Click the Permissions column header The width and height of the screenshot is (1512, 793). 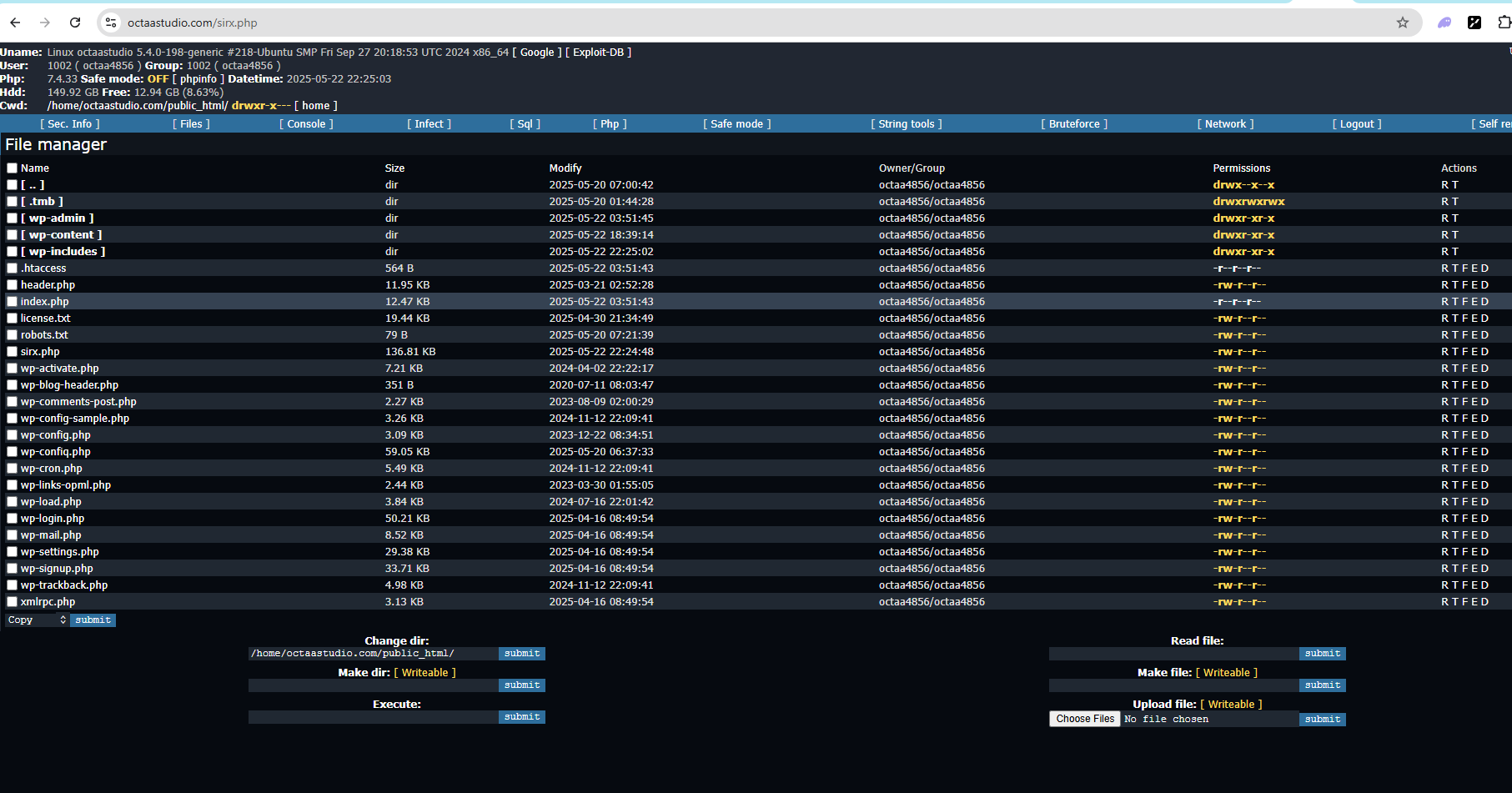click(x=1242, y=168)
